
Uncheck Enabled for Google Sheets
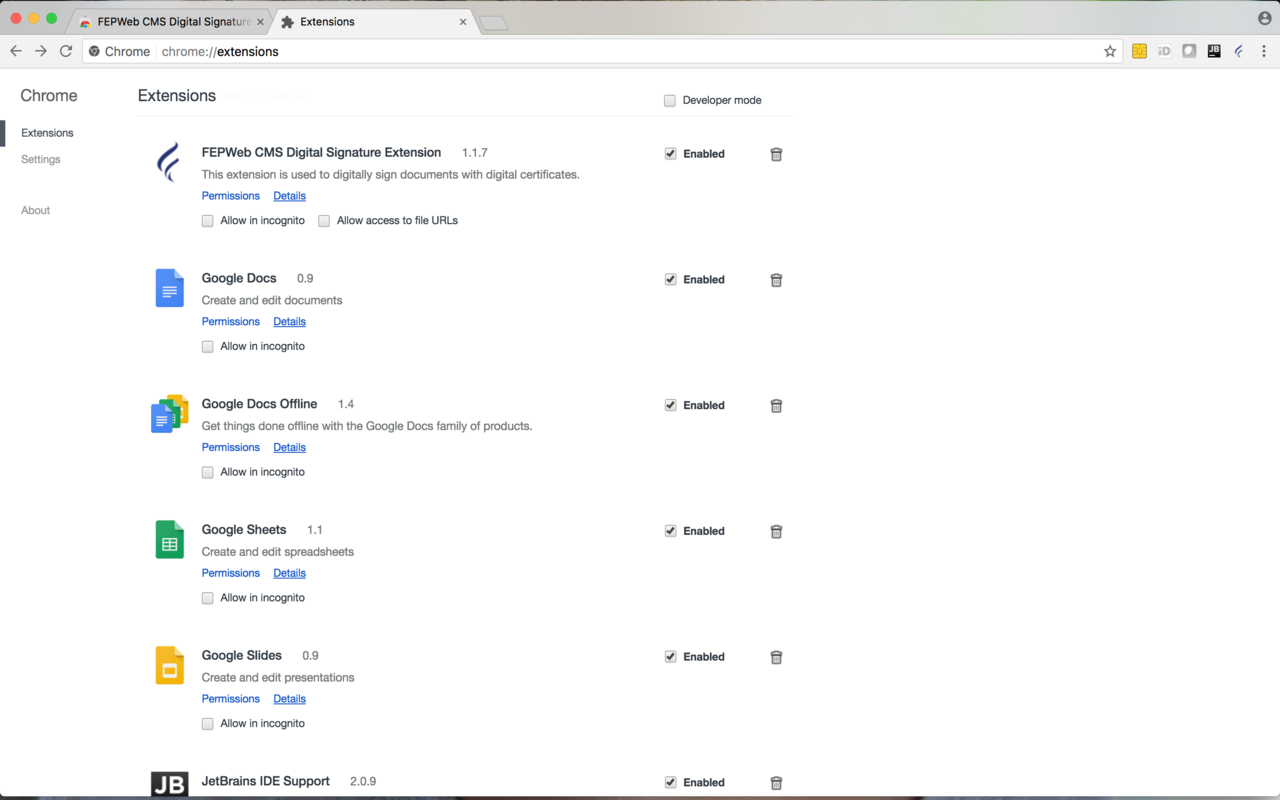pyautogui.click(x=670, y=531)
